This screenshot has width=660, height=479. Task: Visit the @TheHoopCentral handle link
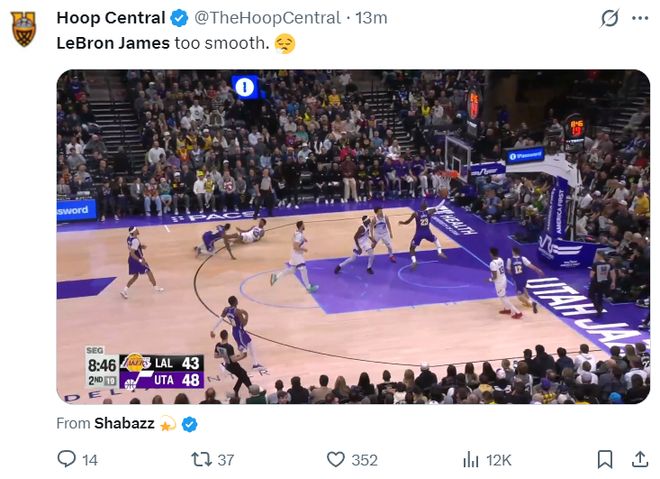267,18
